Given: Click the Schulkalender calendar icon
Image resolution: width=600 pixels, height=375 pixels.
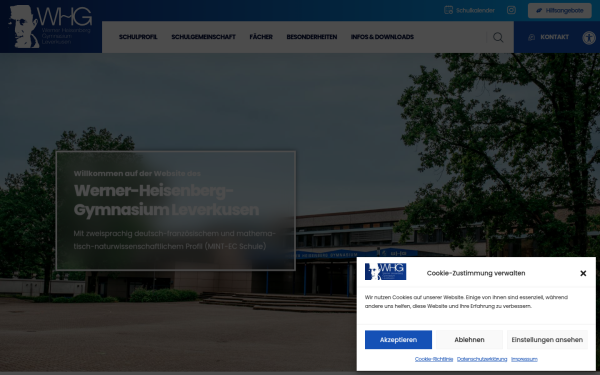Looking at the screenshot, I should coord(448,10).
